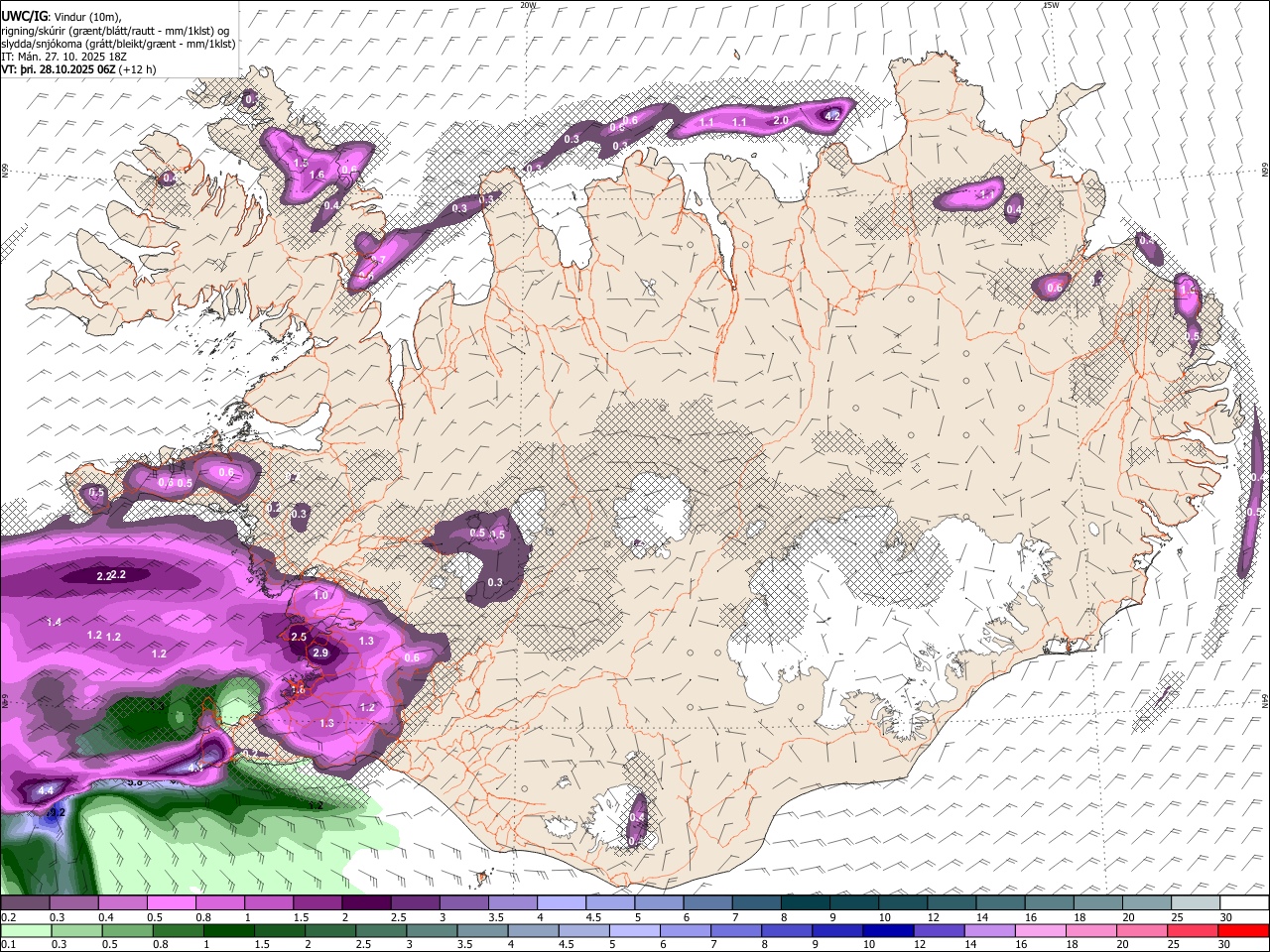
Task: Select the 'IT: Mán. 27. 10. 2025 18Z' line
Action: click(x=63, y=57)
